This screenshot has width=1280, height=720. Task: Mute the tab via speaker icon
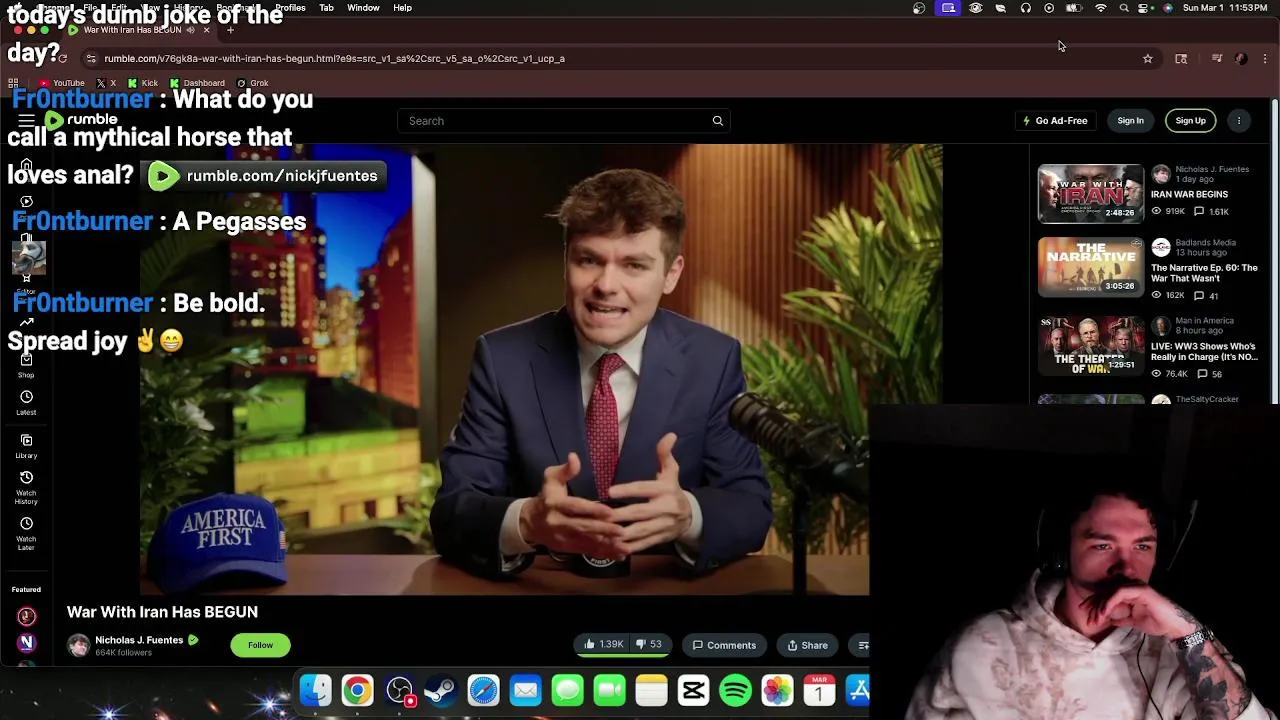coord(190,30)
